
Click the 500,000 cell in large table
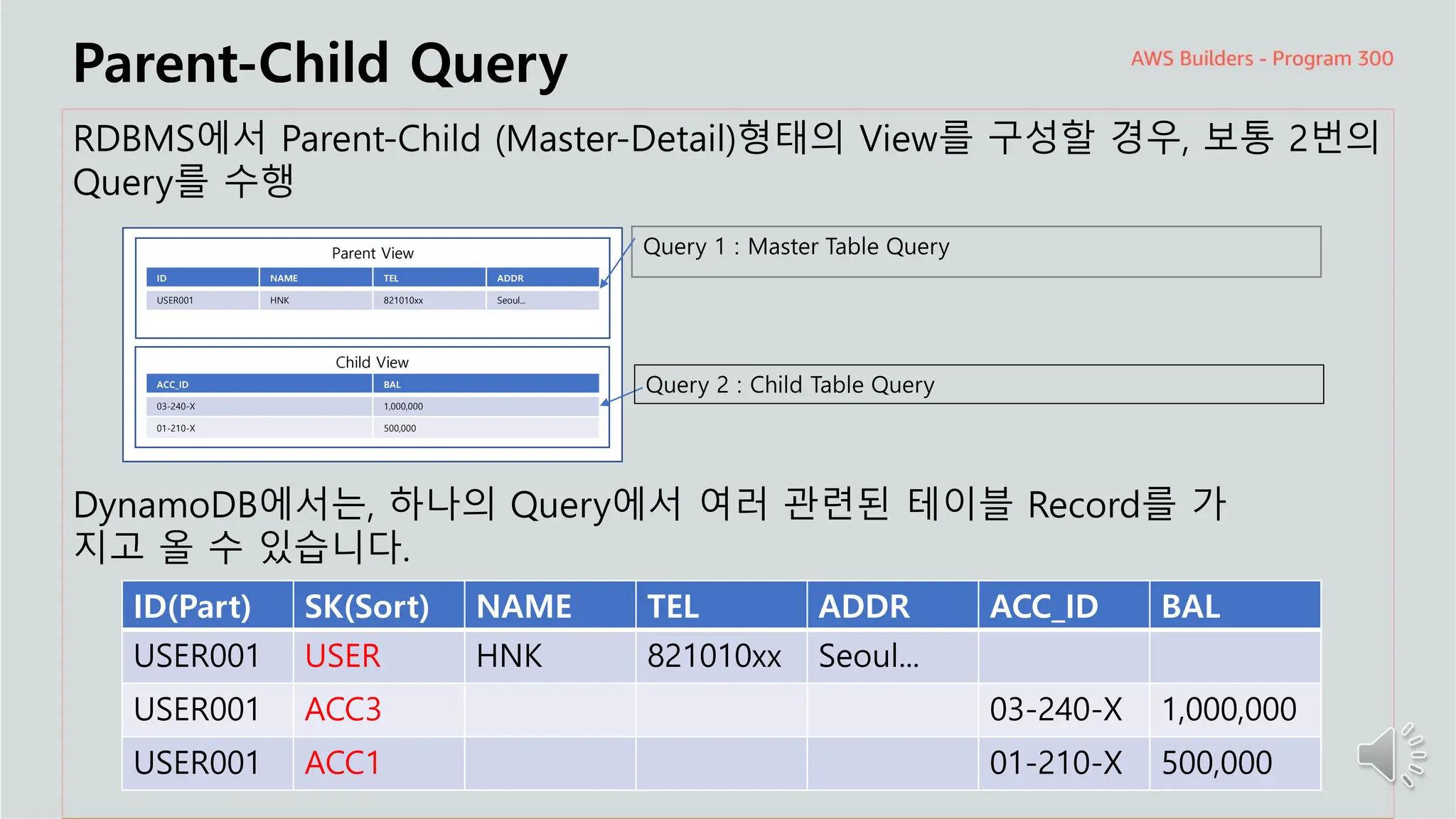pyautogui.click(x=1236, y=764)
